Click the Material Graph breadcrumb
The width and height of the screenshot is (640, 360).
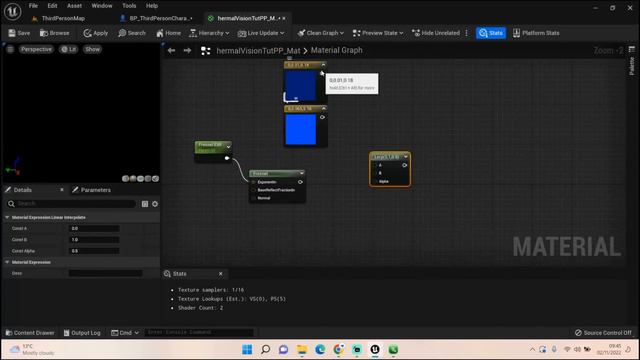(336, 51)
